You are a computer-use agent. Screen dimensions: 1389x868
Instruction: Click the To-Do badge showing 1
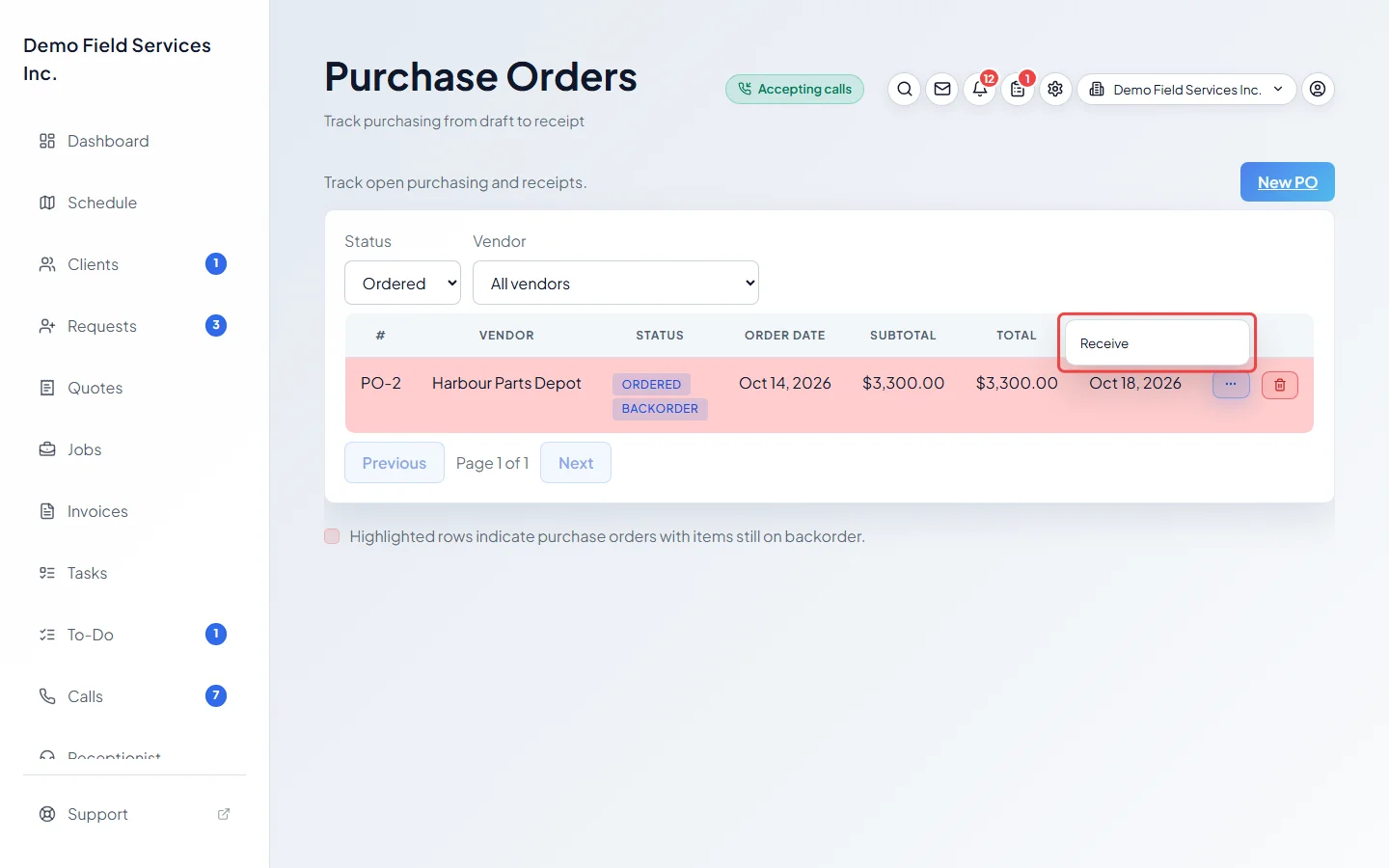pos(216,634)
